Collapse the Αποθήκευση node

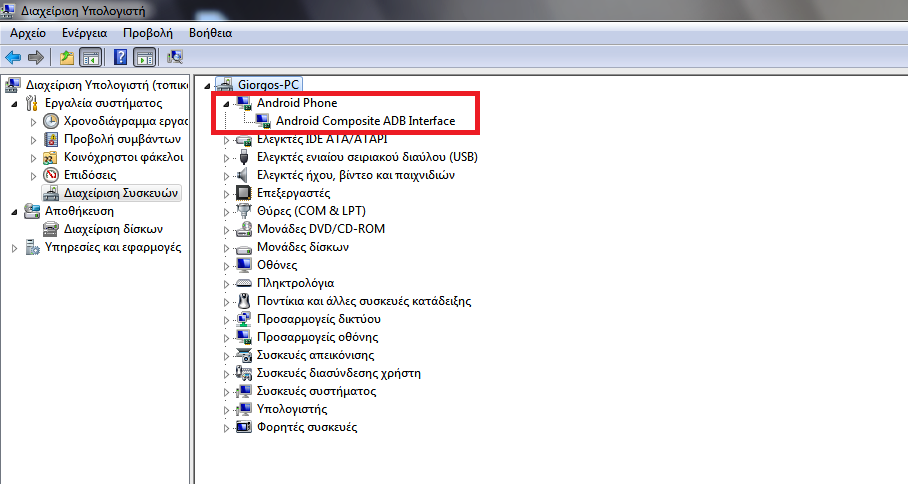point(14,212)
